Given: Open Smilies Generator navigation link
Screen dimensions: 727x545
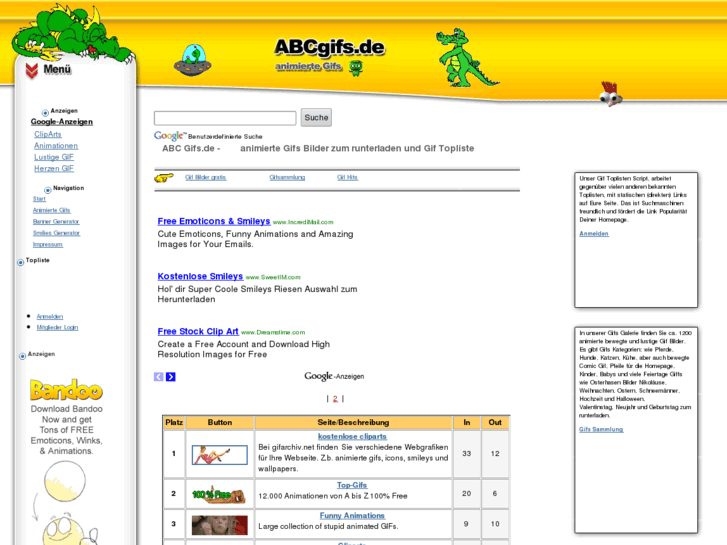Looking at the screenshot, I should [x=57, y=233].
